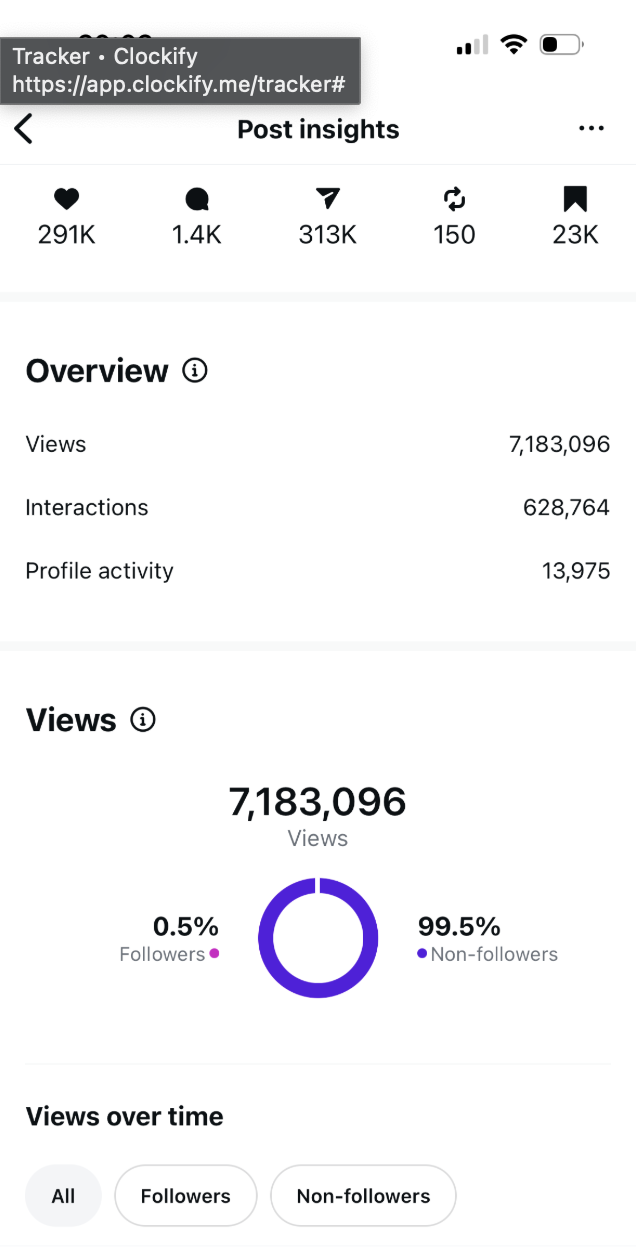Open the three-dot more options menu
The image size is (636, 1252).
coord(591,129)
